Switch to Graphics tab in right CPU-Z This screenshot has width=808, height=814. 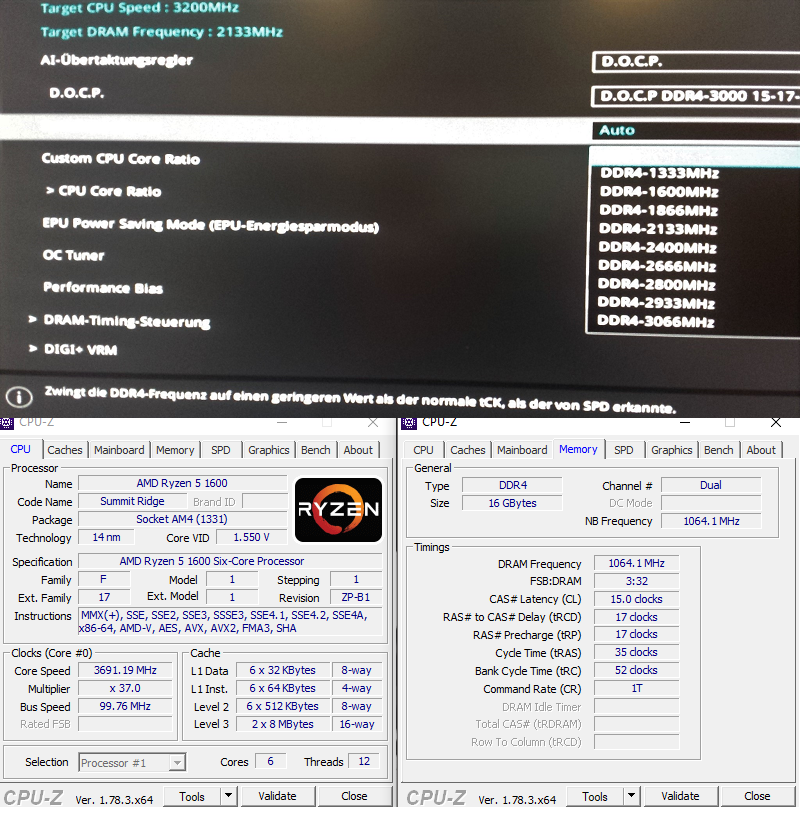point(671,450)
